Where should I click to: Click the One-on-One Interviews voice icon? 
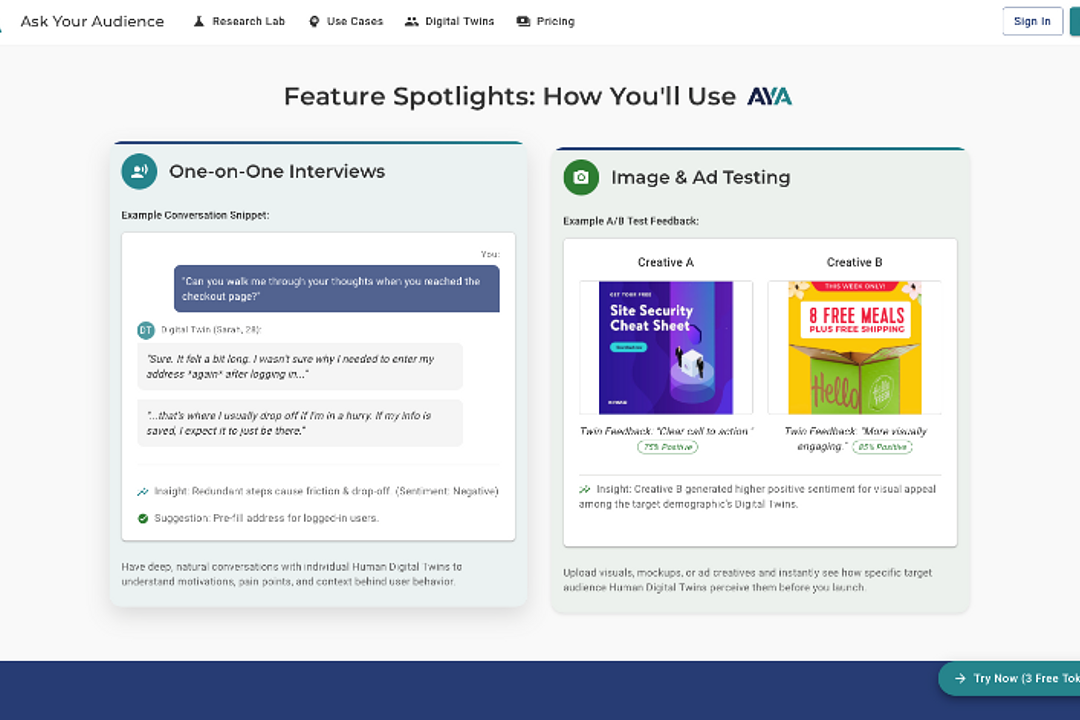(x=139, y=171)
